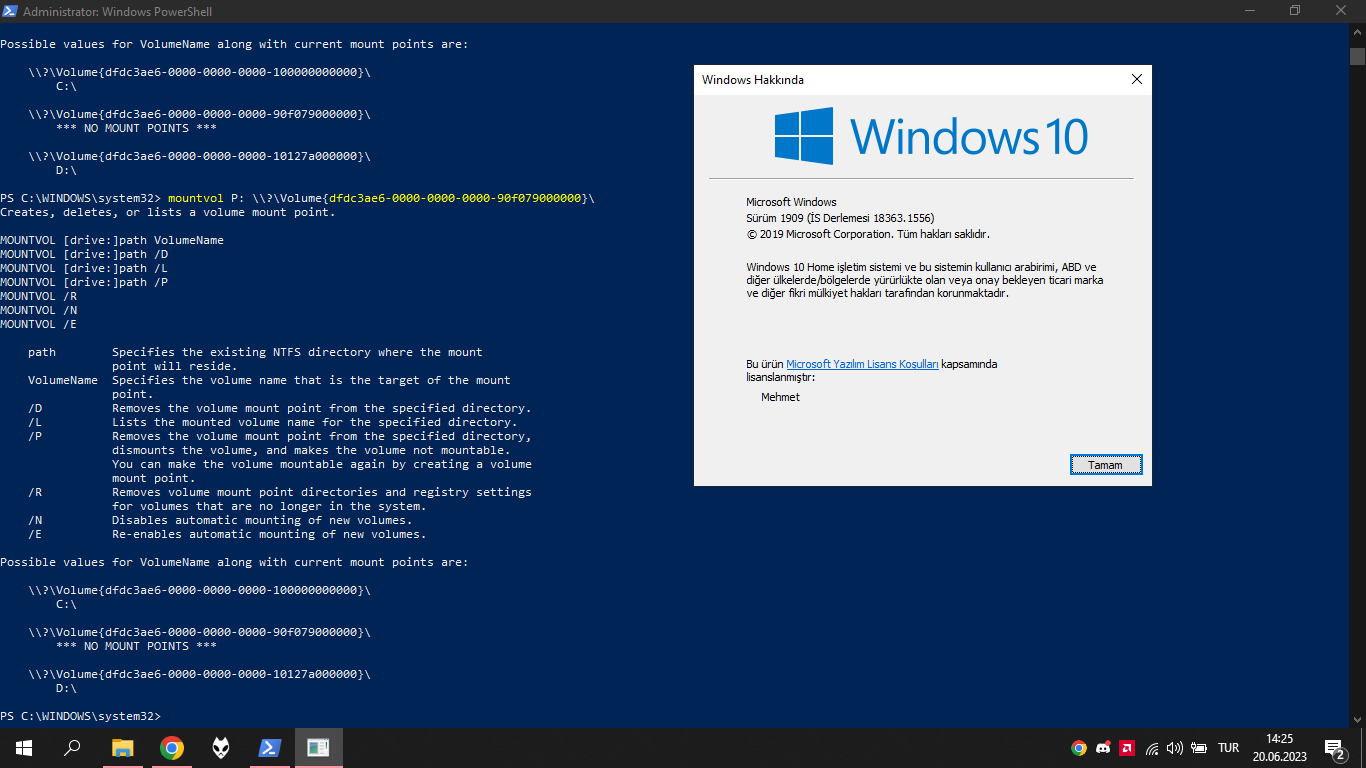The image size is (1366, 768).
Task: Open AMD software tray icon
Action: [1127, 747]
